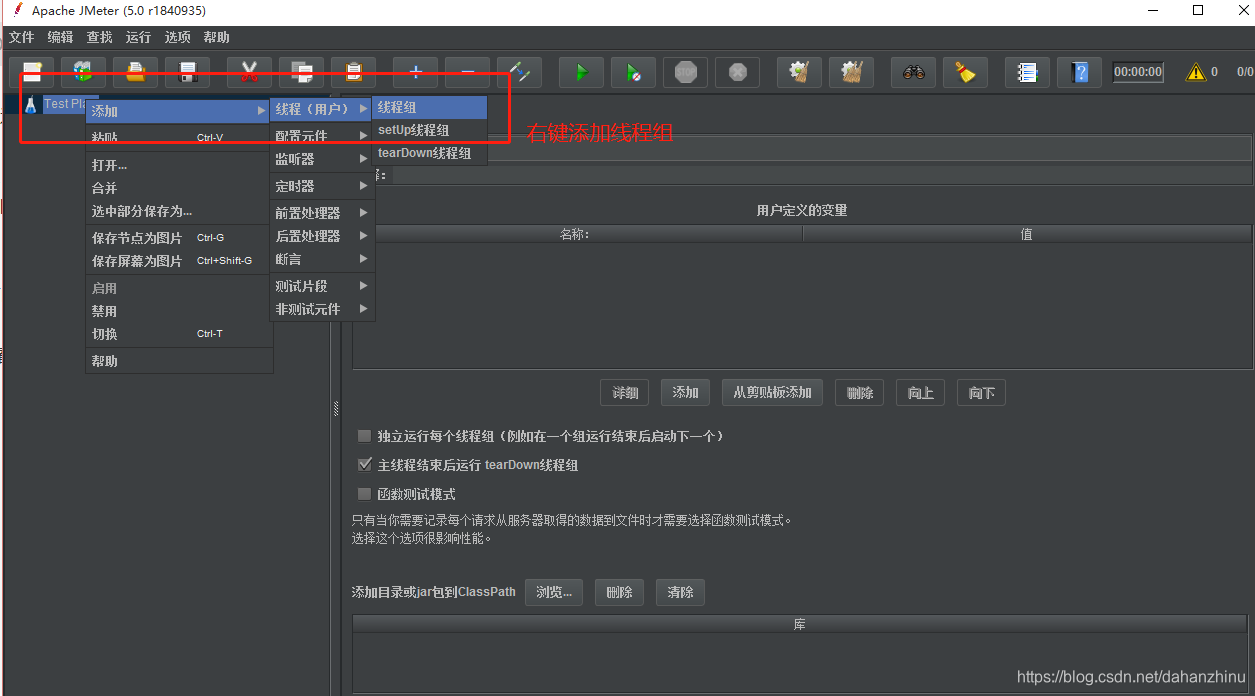Expand the 前置处理器 submenu
Viewport: 1255px width, 696px height.
pos(321,213)
